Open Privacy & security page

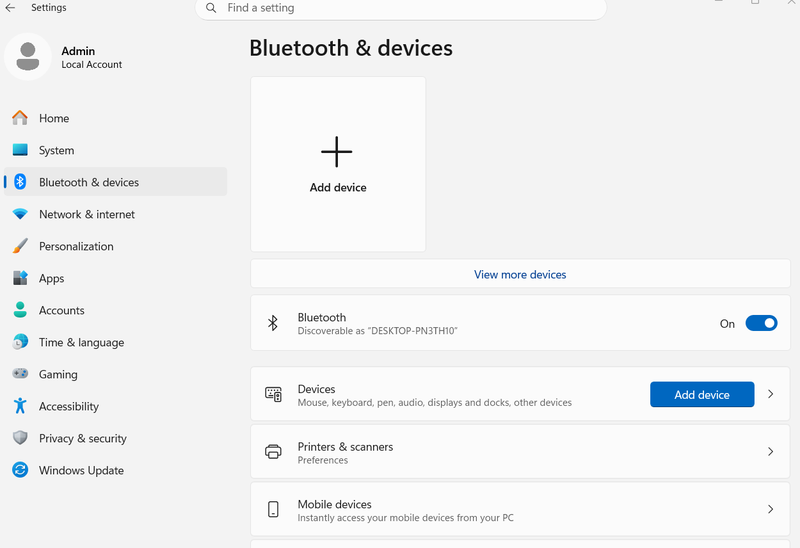[115, 438]
